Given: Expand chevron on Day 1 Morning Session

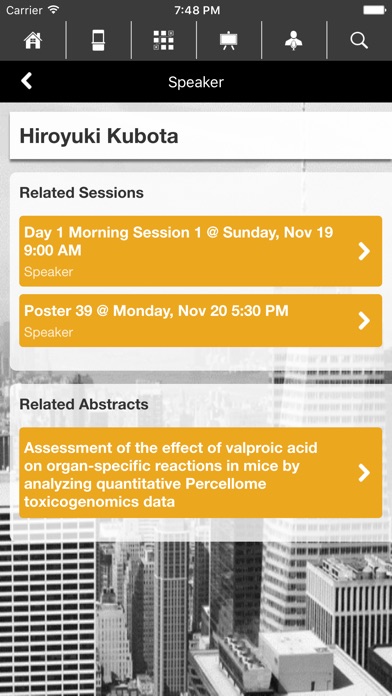Looking at the screenshot, I should tap(364, 251).
